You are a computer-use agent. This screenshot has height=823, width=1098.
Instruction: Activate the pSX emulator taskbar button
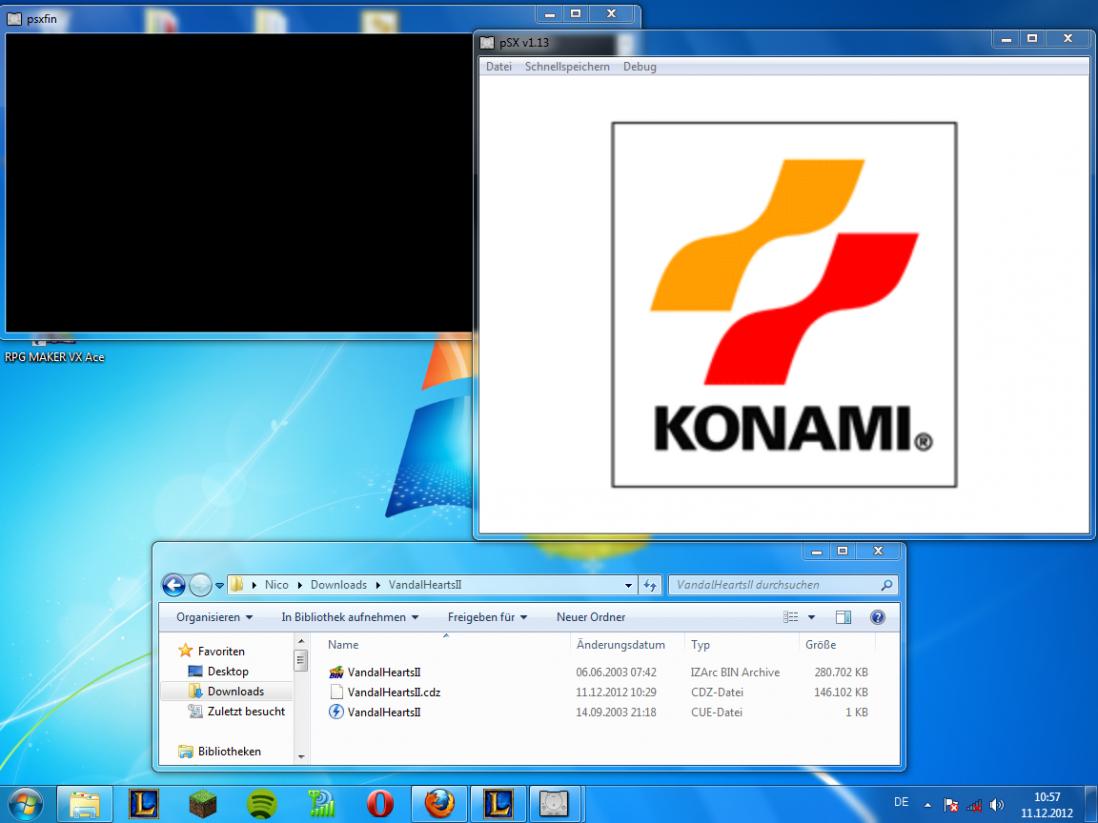[554, 803]
